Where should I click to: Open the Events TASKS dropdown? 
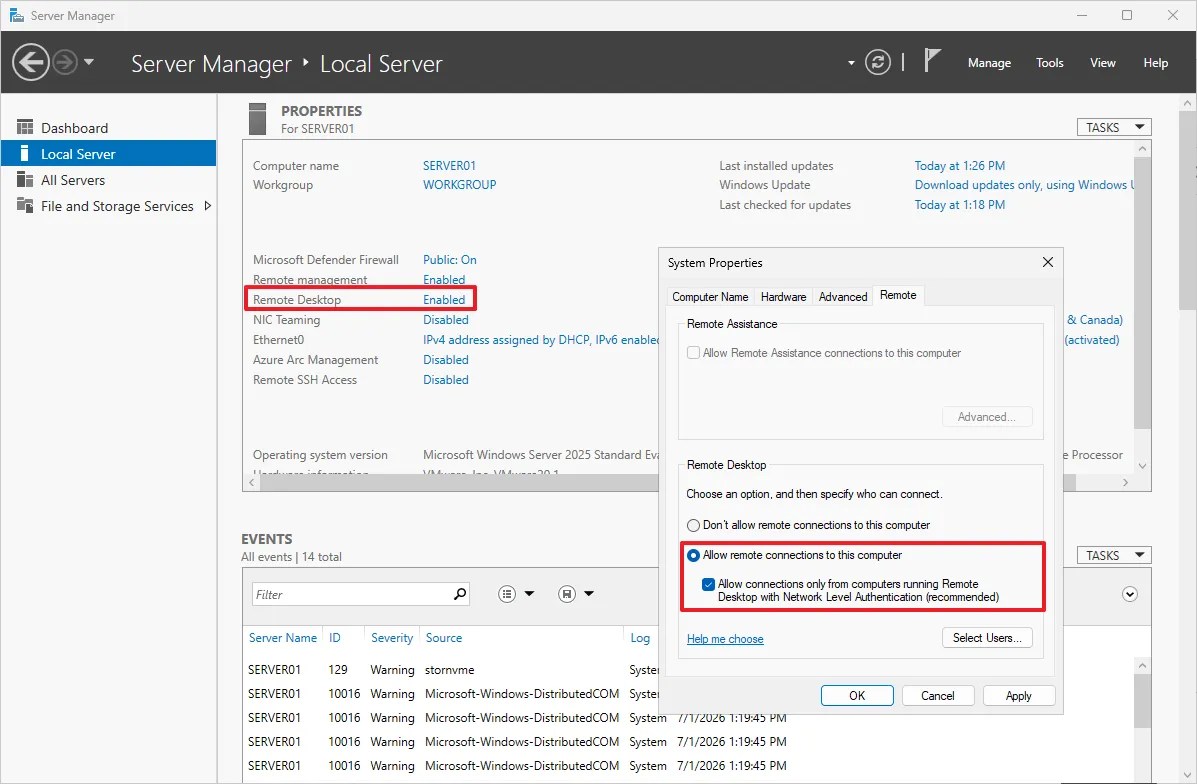(1114, 555)
